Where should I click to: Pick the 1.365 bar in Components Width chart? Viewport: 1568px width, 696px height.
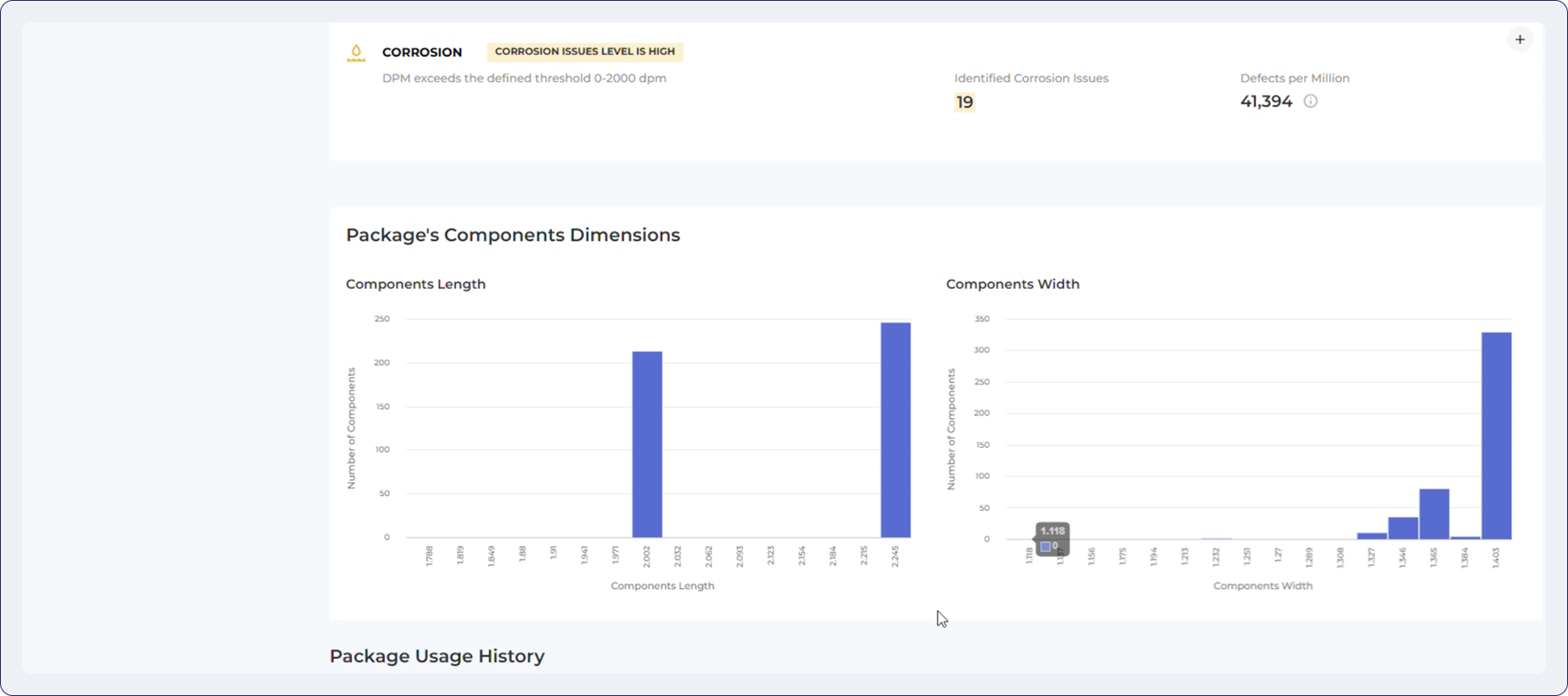[x=1434, y=514]
